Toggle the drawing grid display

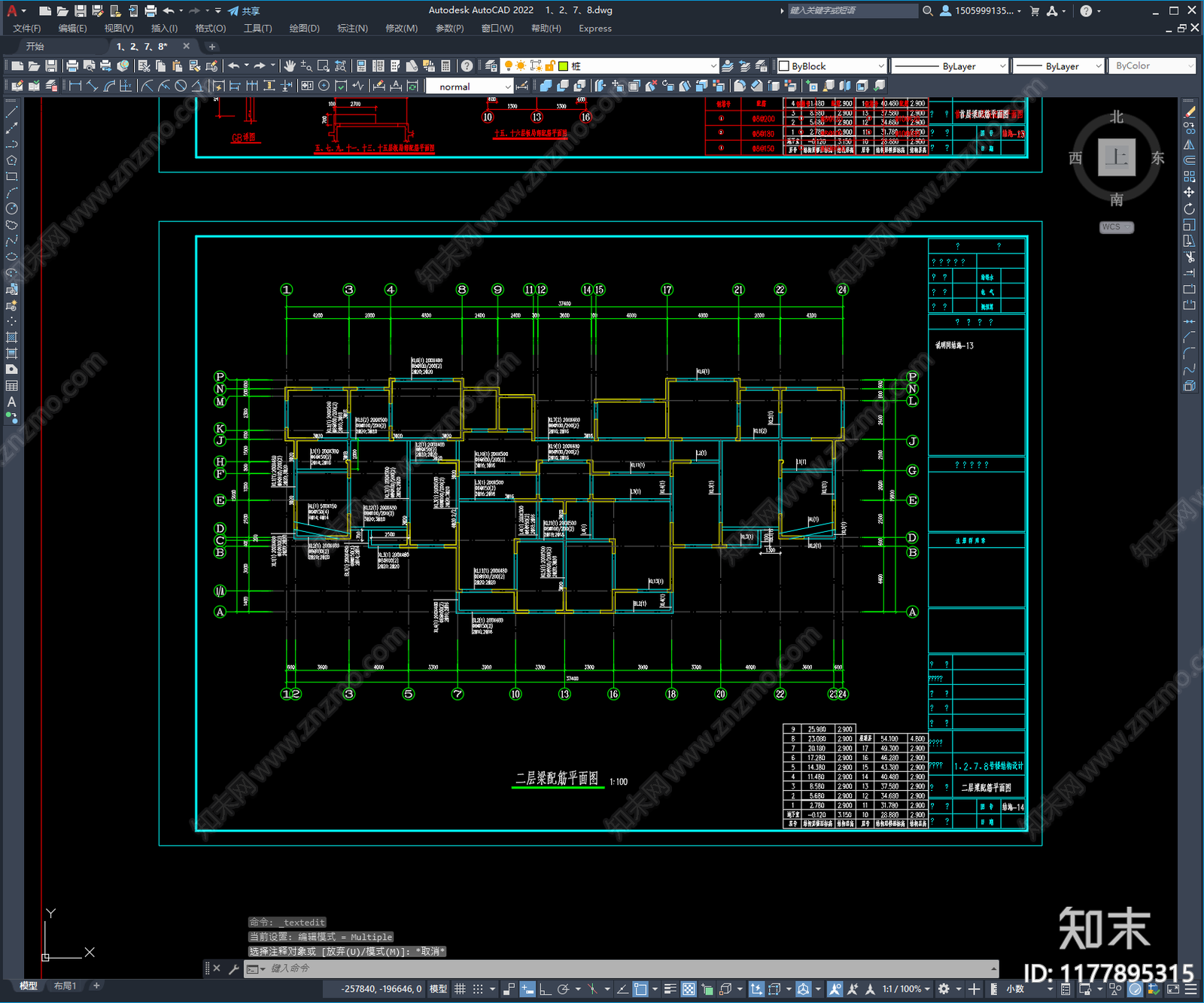click(x=460, y=989)
